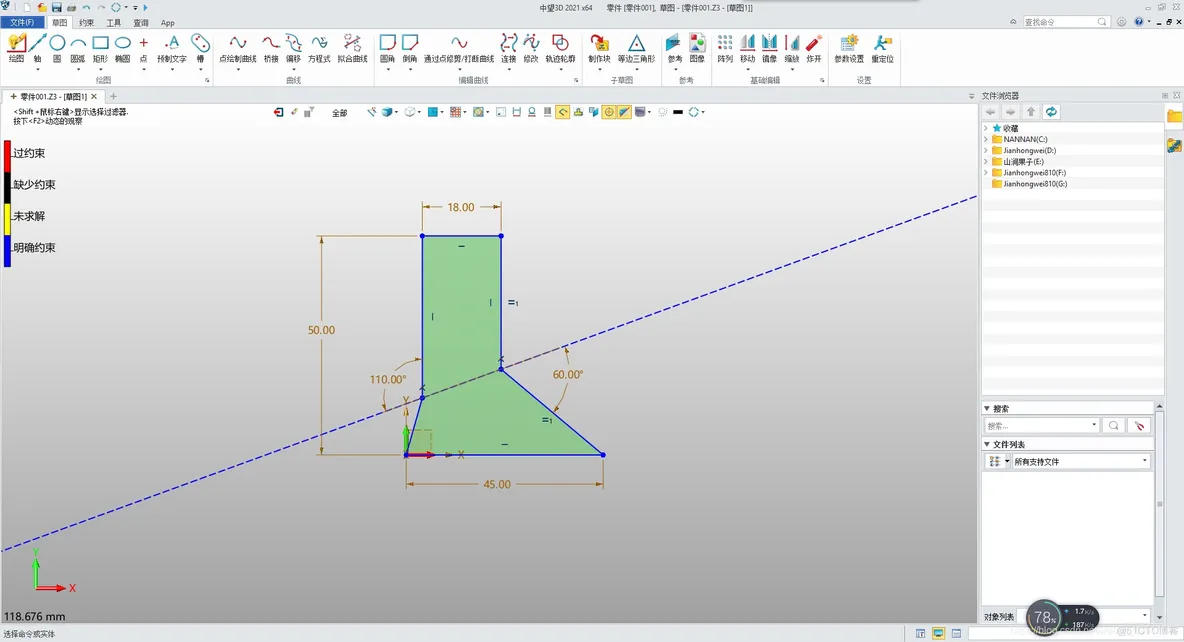Open the 制作块 (Make block) tool
Screen dimensions: 1184x642
599,48
